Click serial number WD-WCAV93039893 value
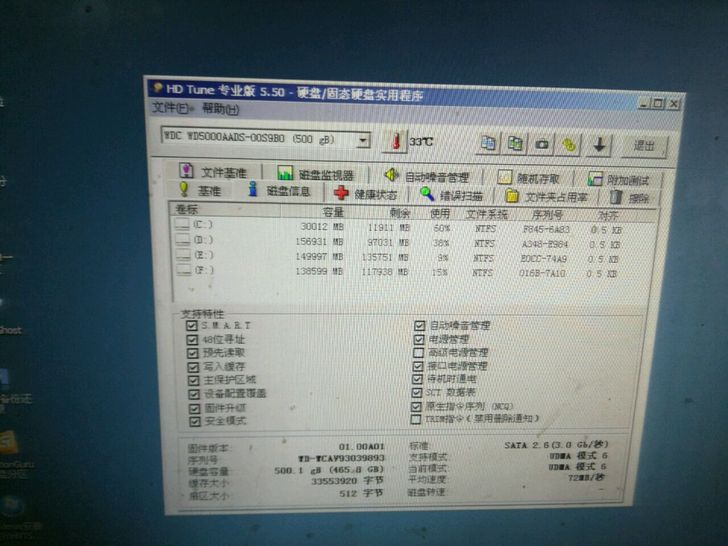This screenshot has width=728, height=546. click(342, 459)
